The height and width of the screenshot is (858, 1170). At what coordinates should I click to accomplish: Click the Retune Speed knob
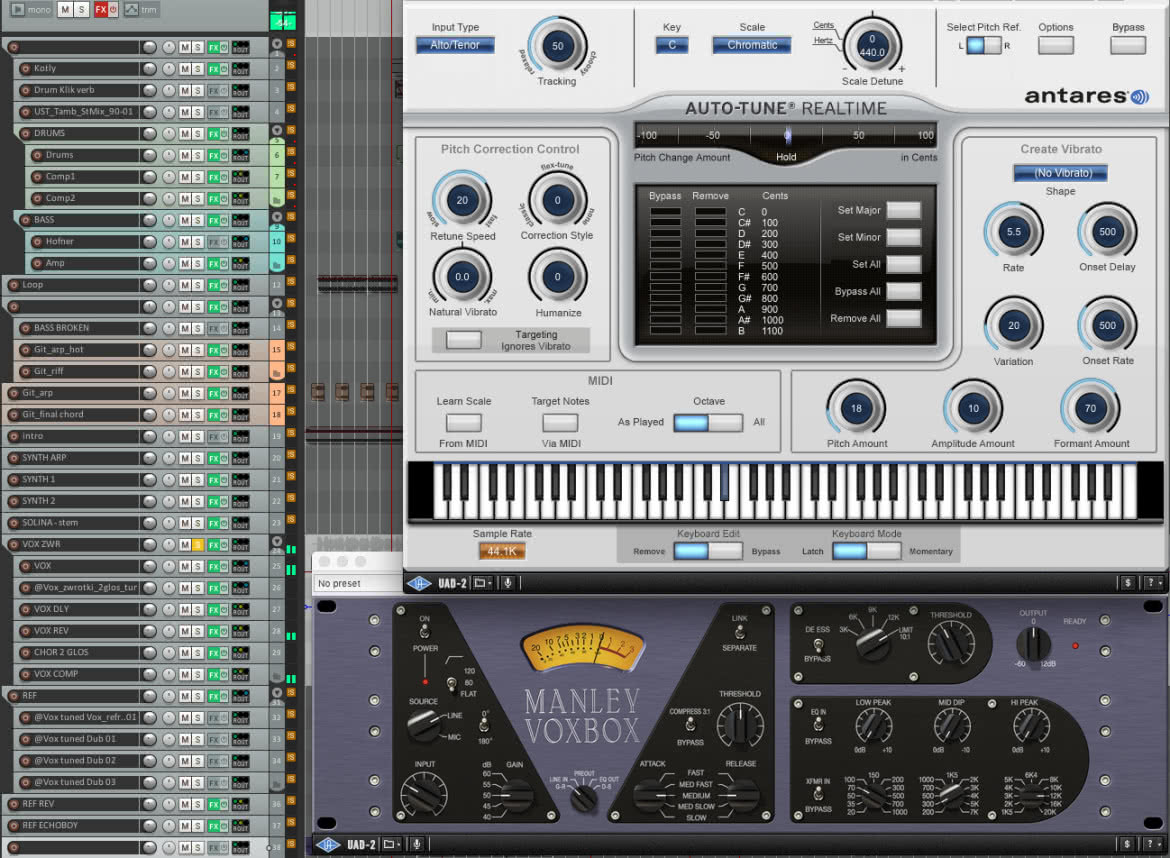(463, 200)
